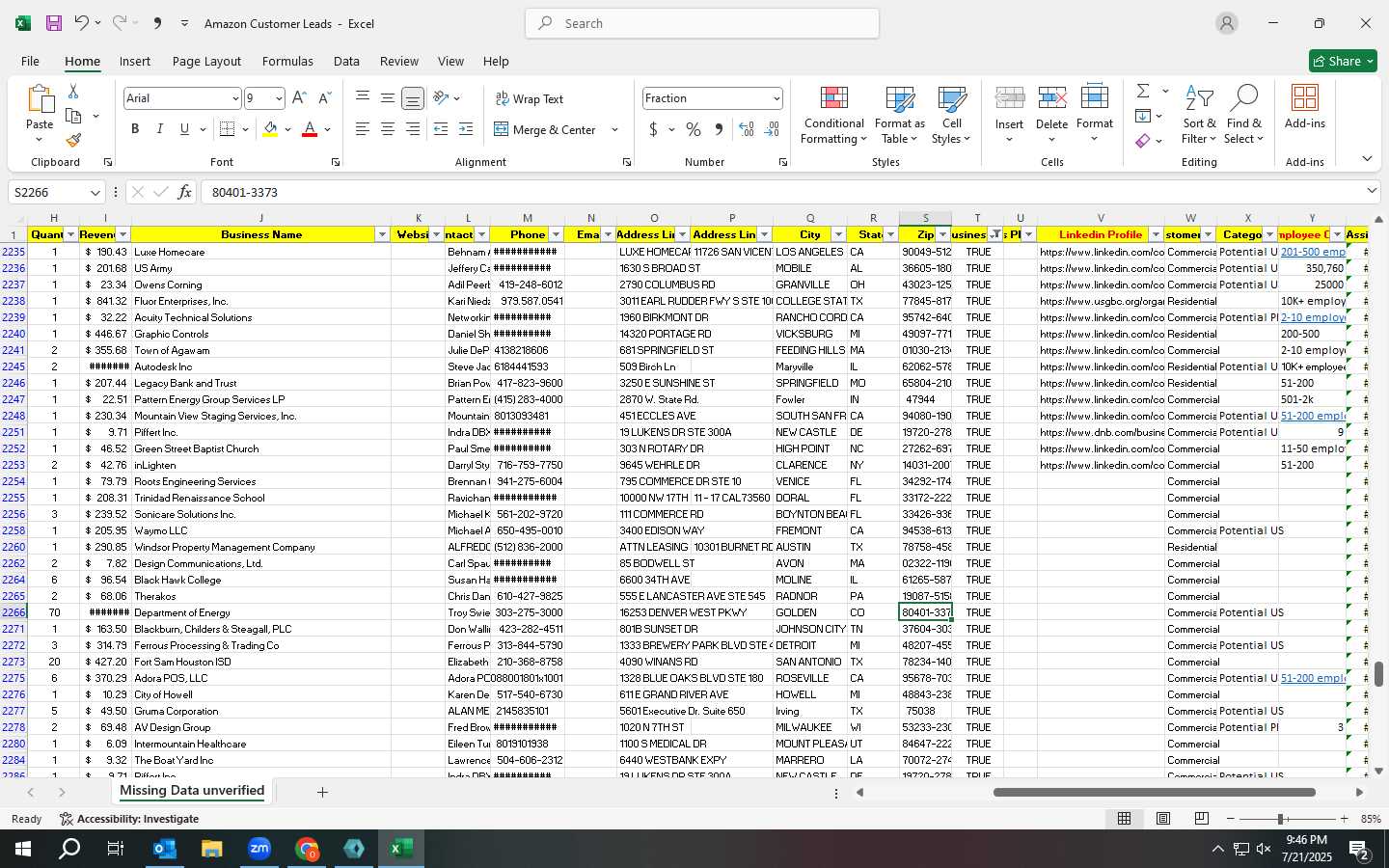This screenshot has height=868, width=1389.
Task: Open the Business Name column filter dropdown
Action: click(382, 234)
